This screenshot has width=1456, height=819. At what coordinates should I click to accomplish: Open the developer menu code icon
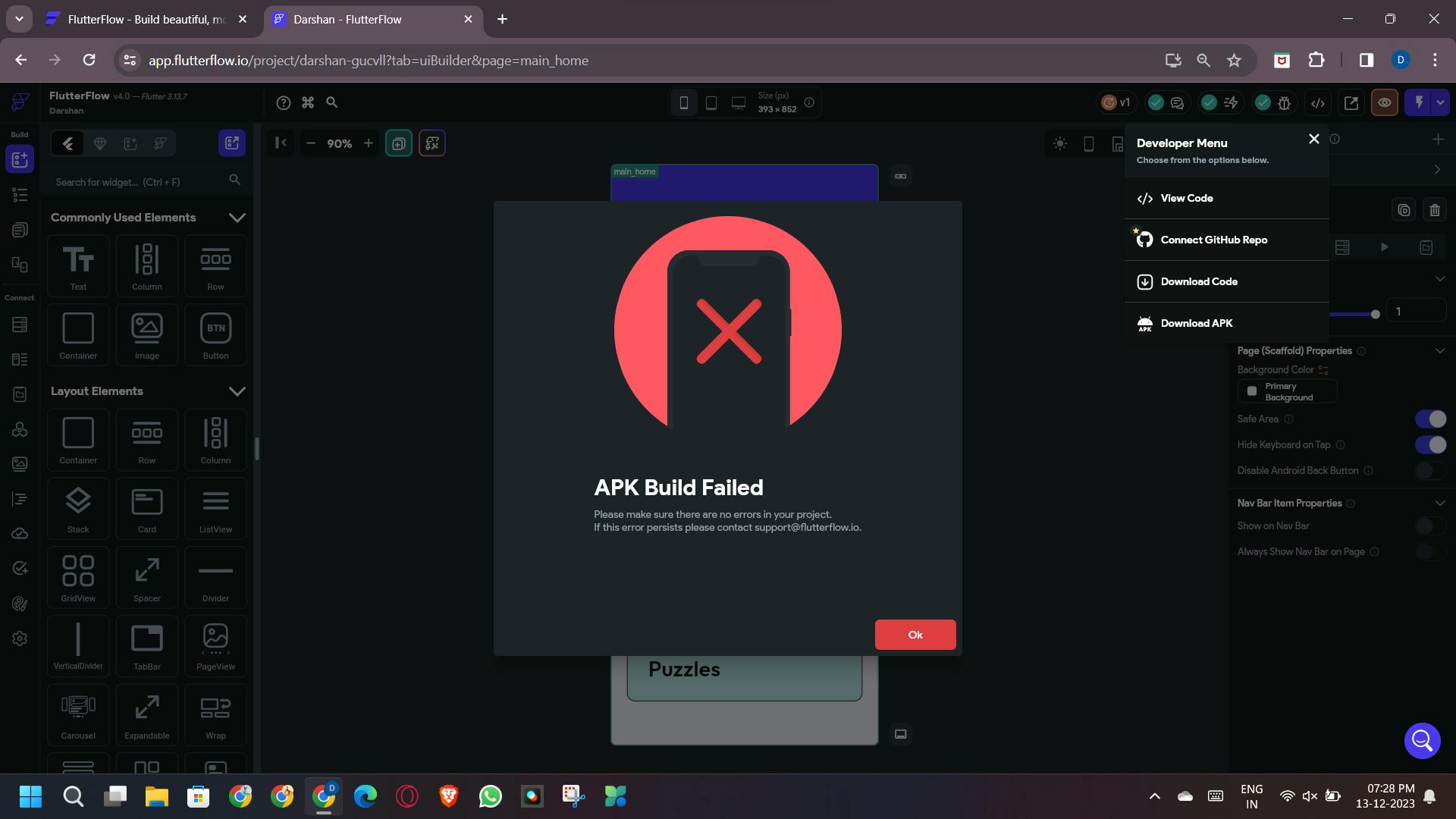pyautogui.click(x=1318, y=102)
